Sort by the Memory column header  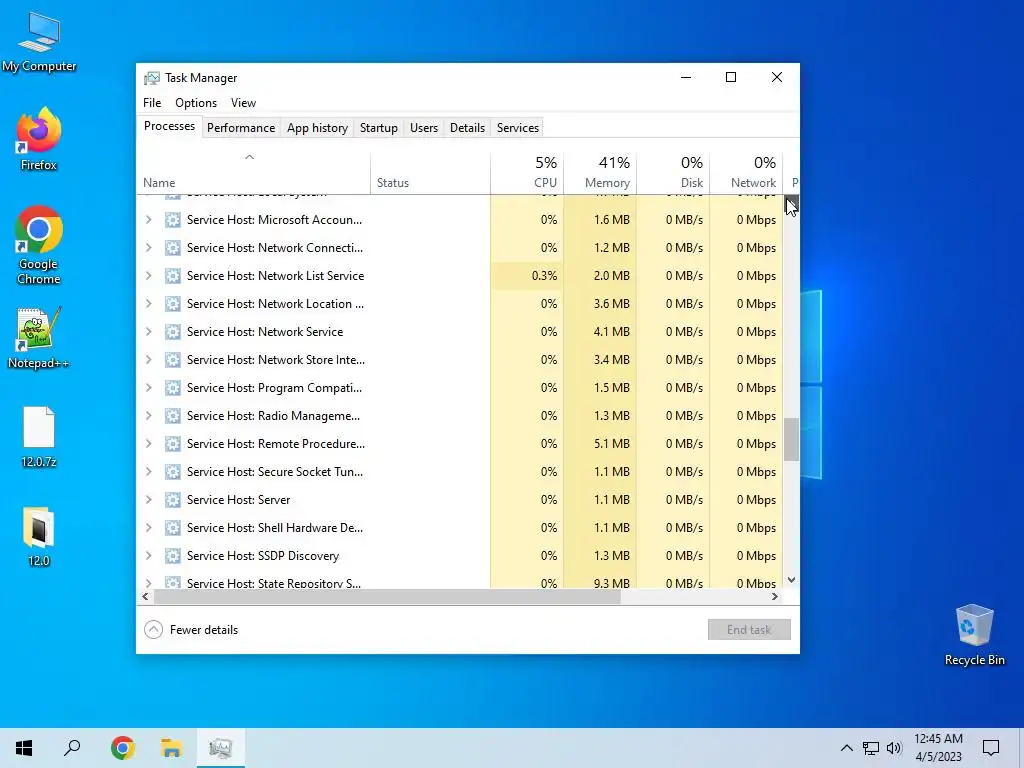(x=600, y=173)
